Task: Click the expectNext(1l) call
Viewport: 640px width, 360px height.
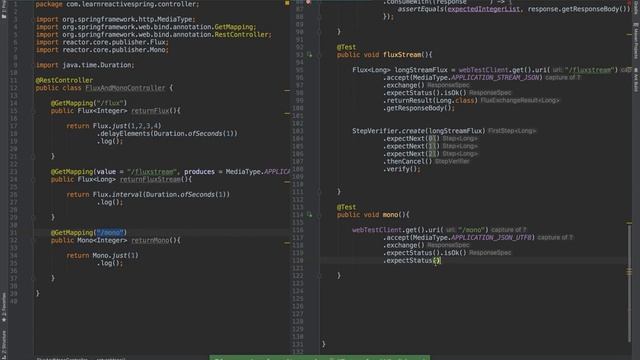Action: tap(411, 146)
